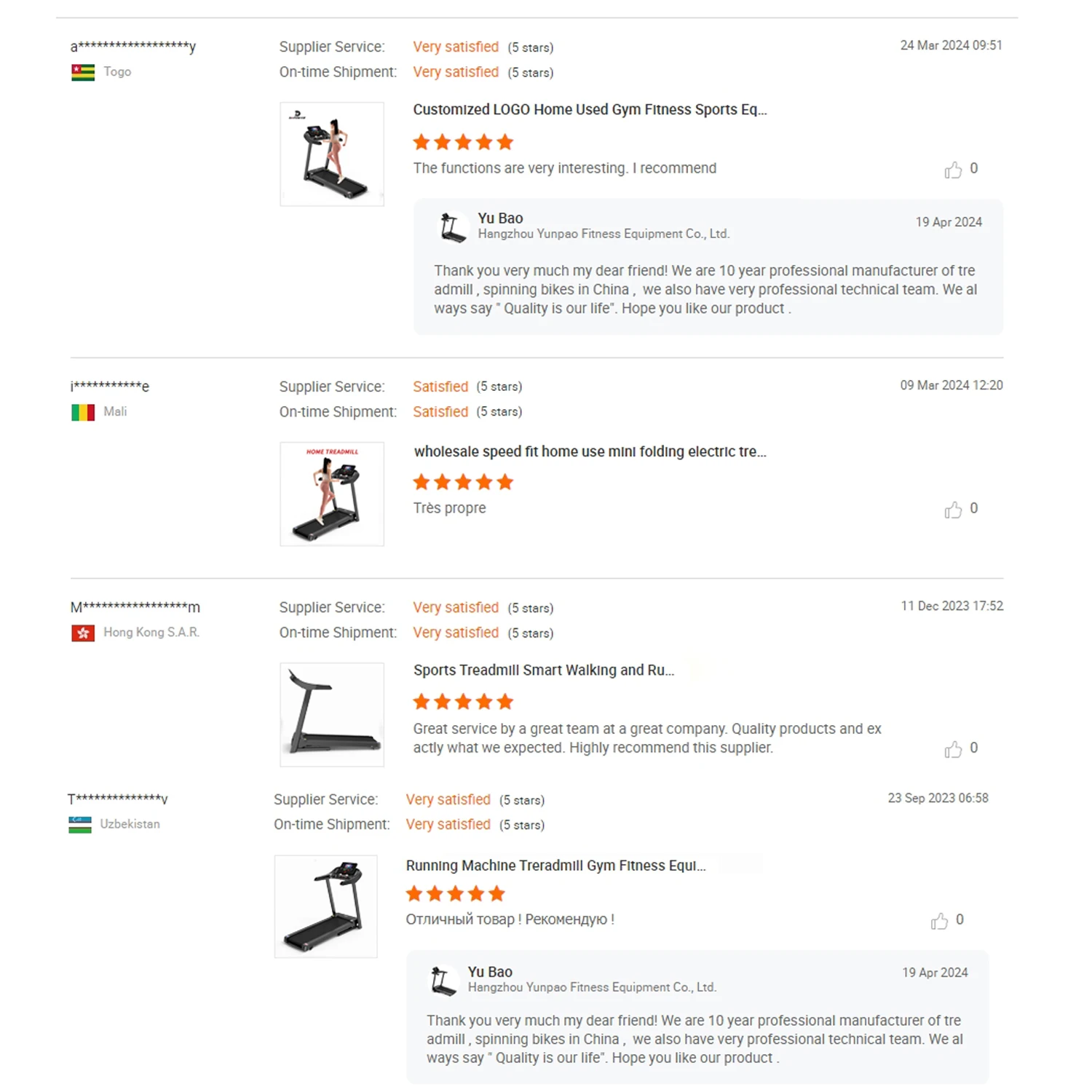1092x1092 pixels.
Task: Click the five-star rating on Mali review
Action: pyautogui.click(x=463, y=483)
